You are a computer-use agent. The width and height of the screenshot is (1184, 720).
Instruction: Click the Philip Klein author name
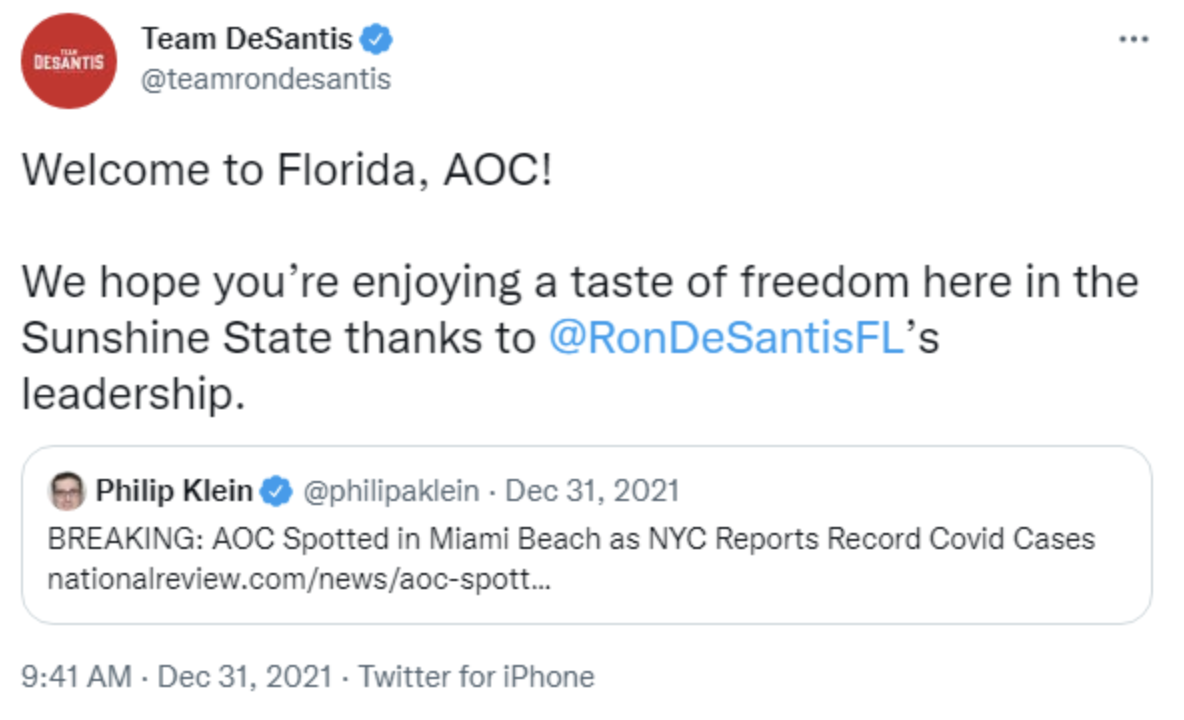pyautogui.click(x=174, y=491)
